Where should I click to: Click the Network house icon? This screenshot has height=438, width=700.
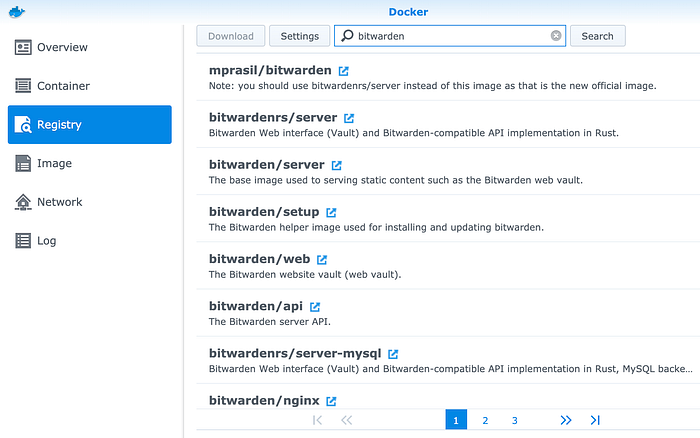tap(23, 202)
